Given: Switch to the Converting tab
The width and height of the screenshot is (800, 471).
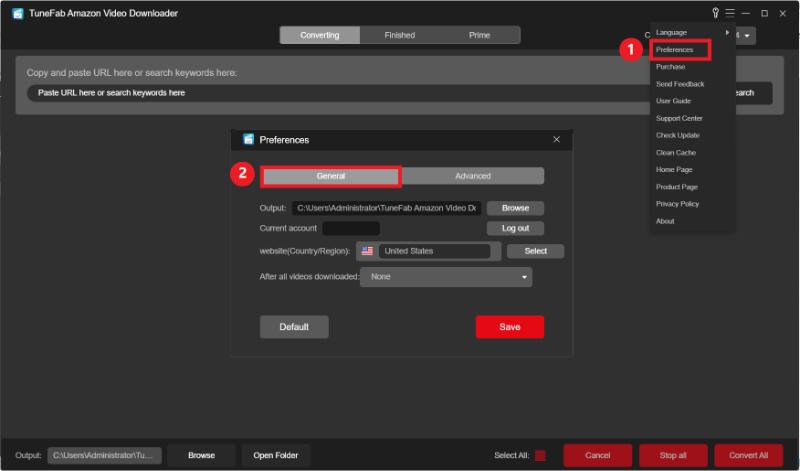Looking at the screenshot, I should click(319, 35).
